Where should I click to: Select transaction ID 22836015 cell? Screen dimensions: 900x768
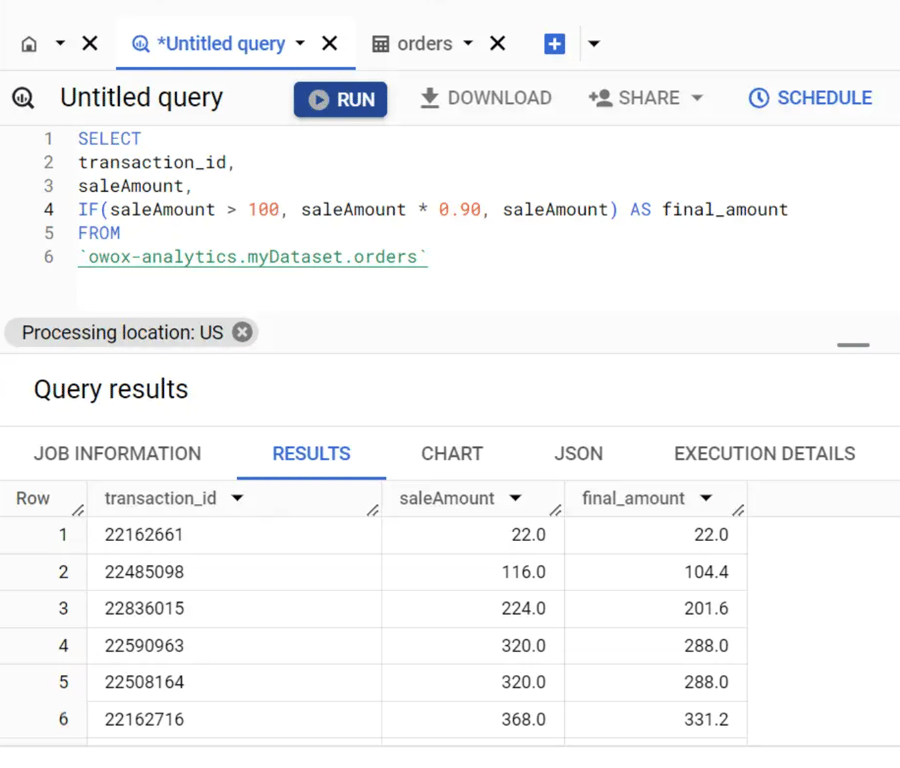click(x=234, y=608)
